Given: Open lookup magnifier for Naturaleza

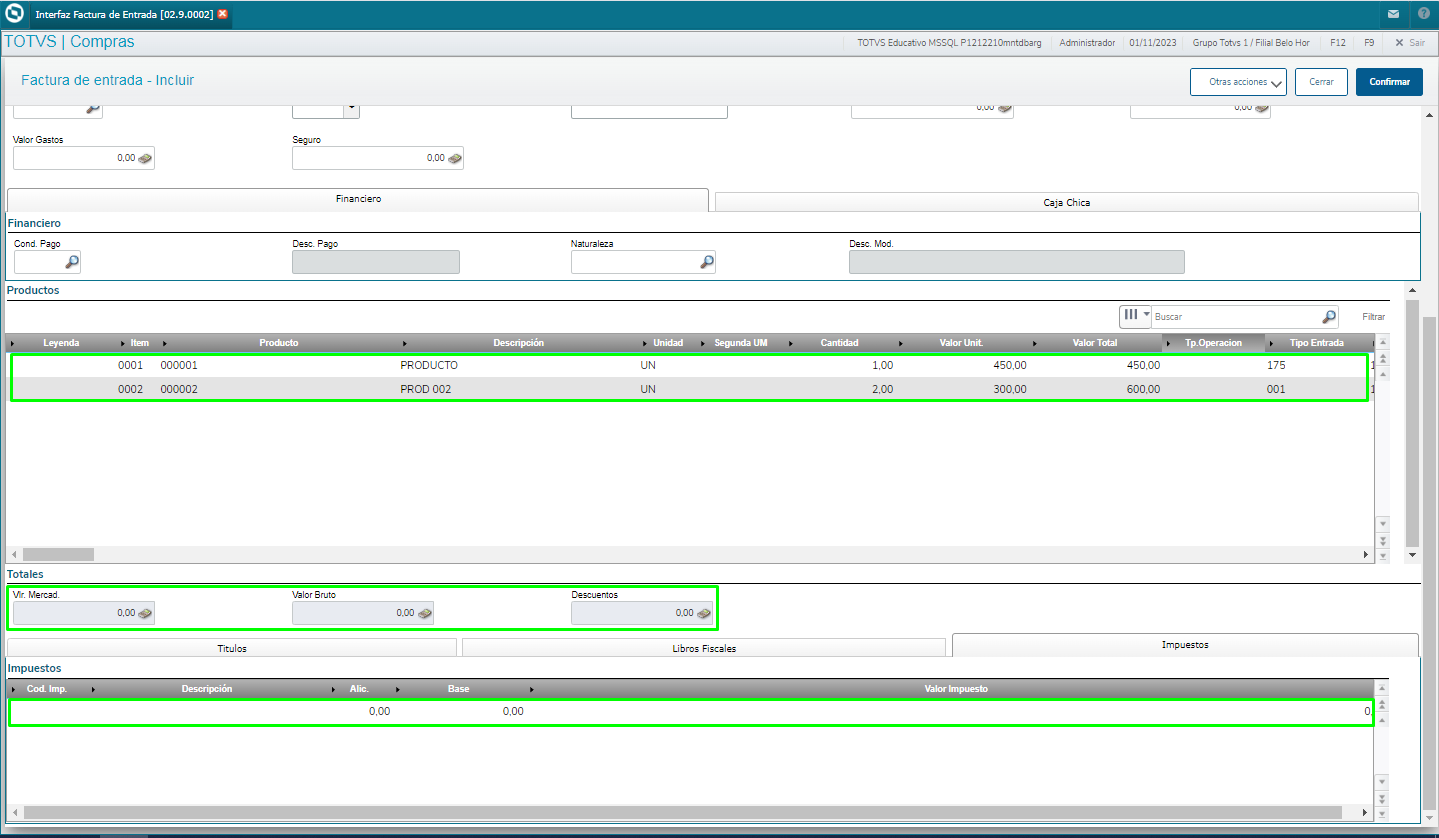Looking at the screenshot, I should (707, 262).
